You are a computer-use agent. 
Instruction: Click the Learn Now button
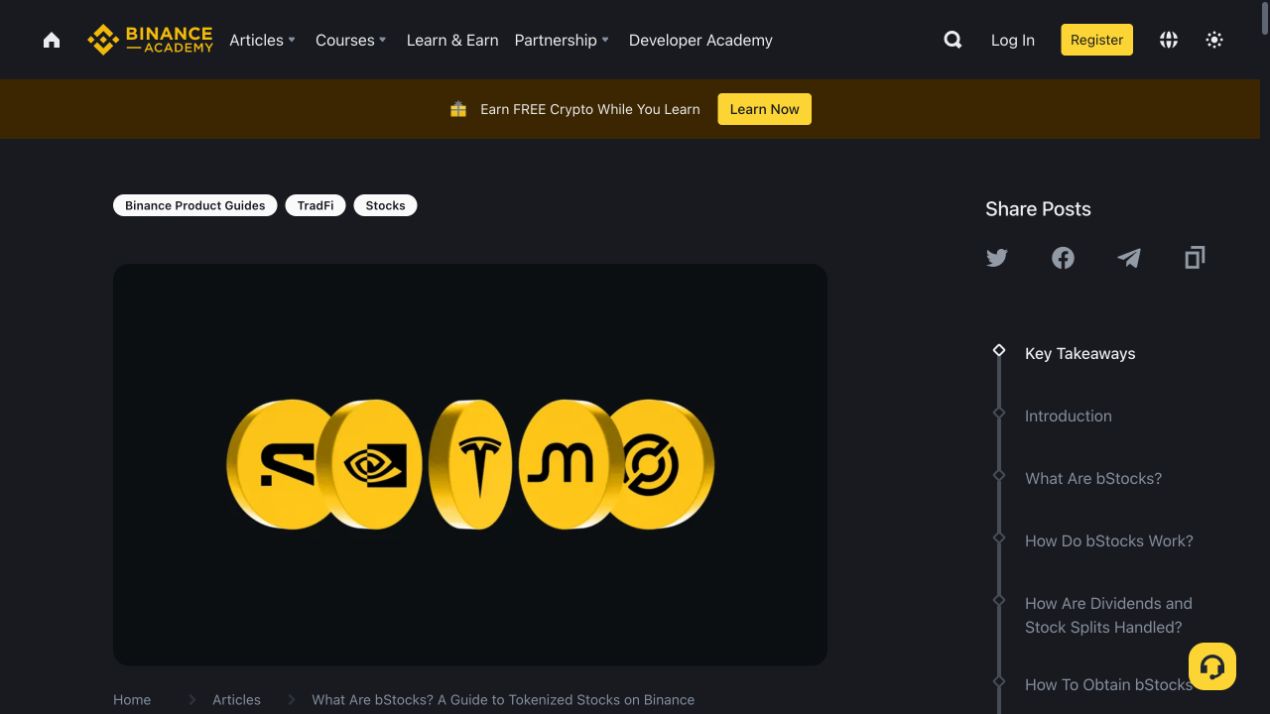click(764, 109)
